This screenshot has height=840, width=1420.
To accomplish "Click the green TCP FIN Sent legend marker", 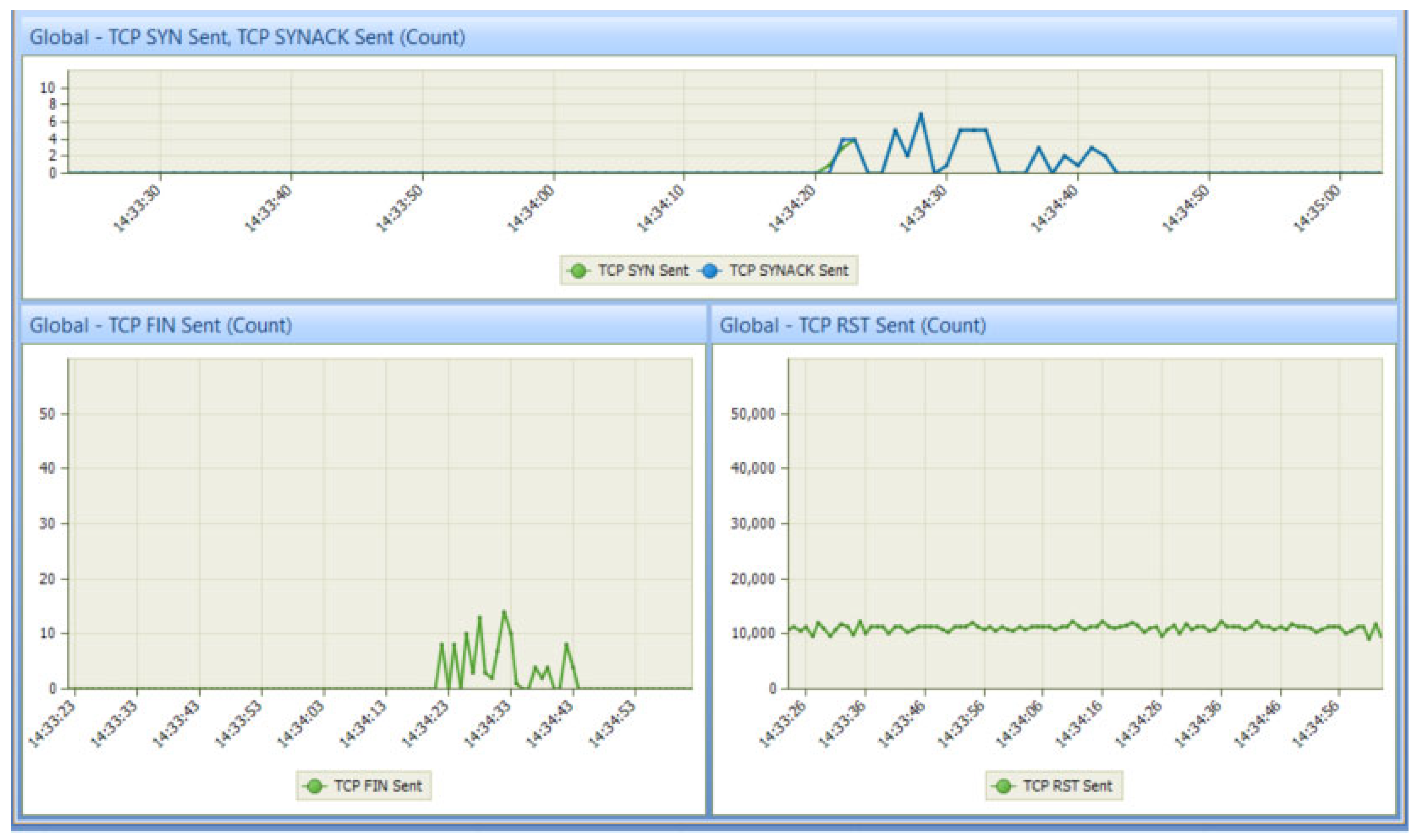I will (x=314, y=786).
